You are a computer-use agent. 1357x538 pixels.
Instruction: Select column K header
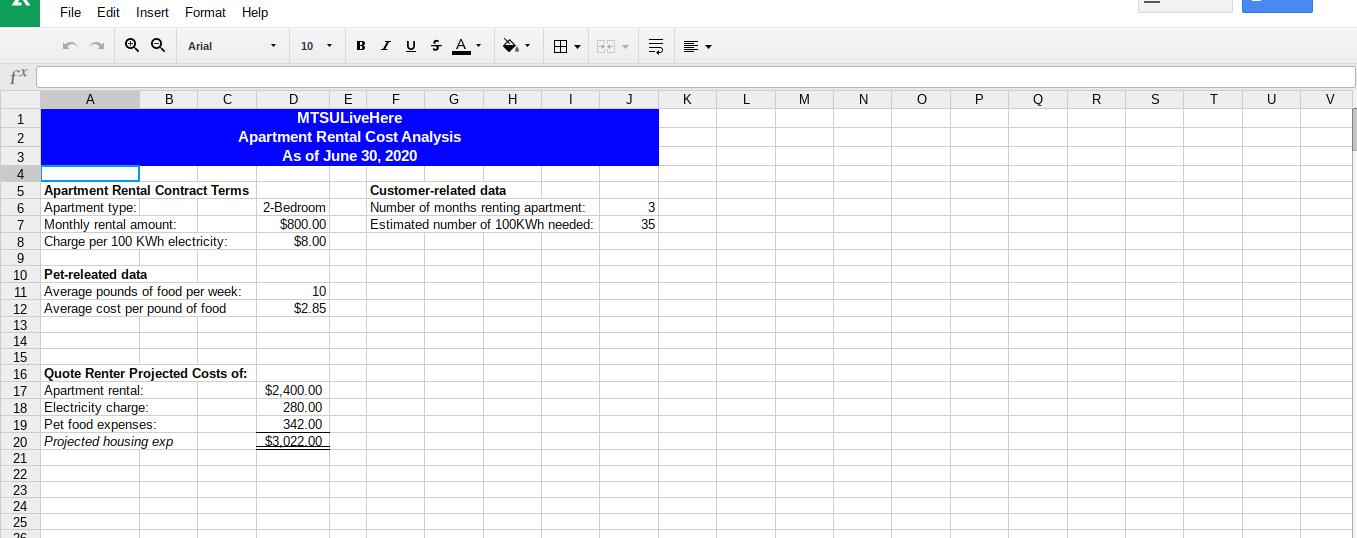click(687, 99)
